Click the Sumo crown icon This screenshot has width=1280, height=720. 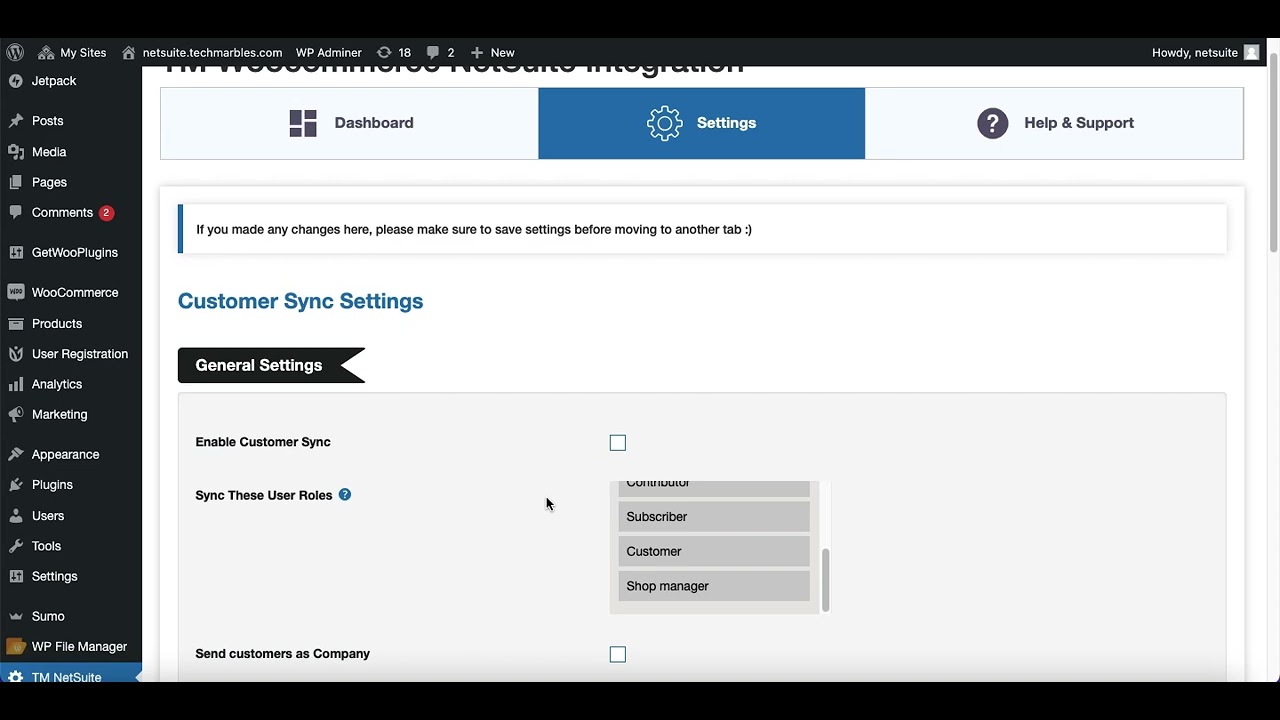[15, 617]
